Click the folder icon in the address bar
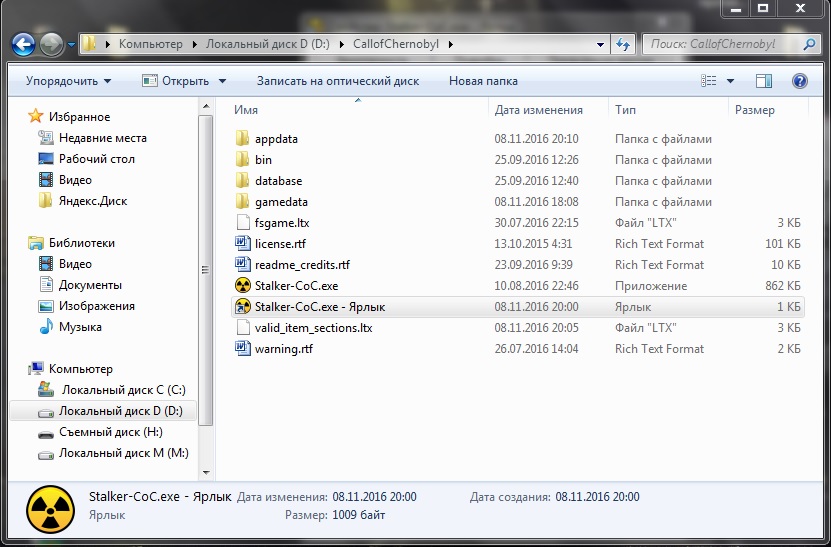Image resolution: width=831 pixels, height=547 pixels. pos(90,44)
